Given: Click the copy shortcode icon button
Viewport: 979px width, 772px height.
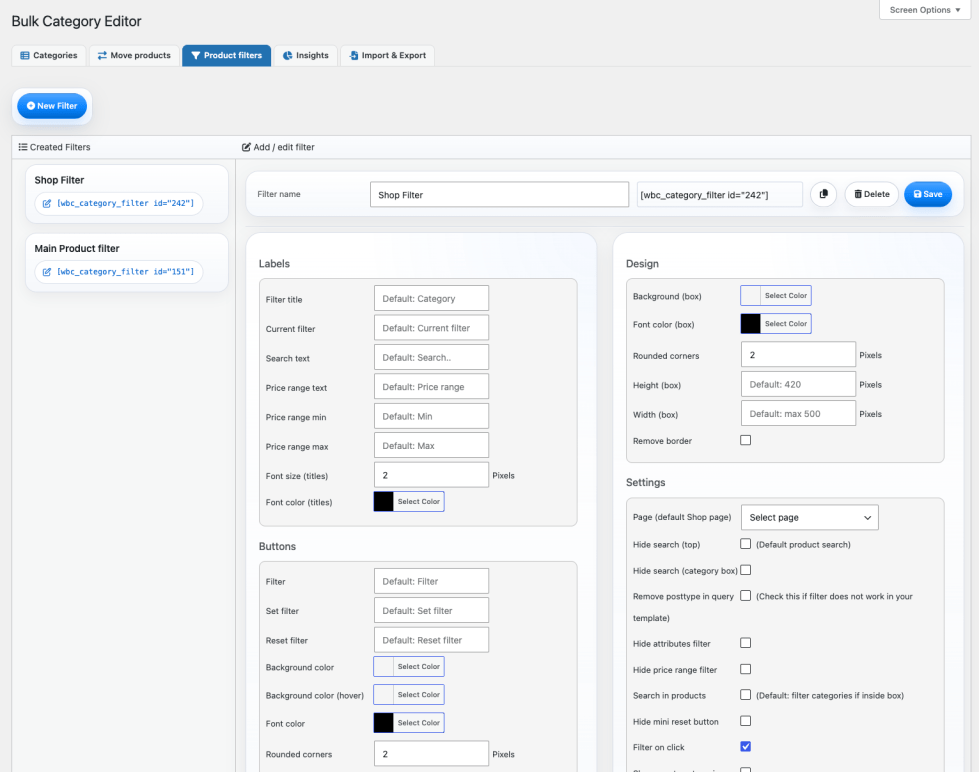Looking at the screenshot, I should pos(824,194).
